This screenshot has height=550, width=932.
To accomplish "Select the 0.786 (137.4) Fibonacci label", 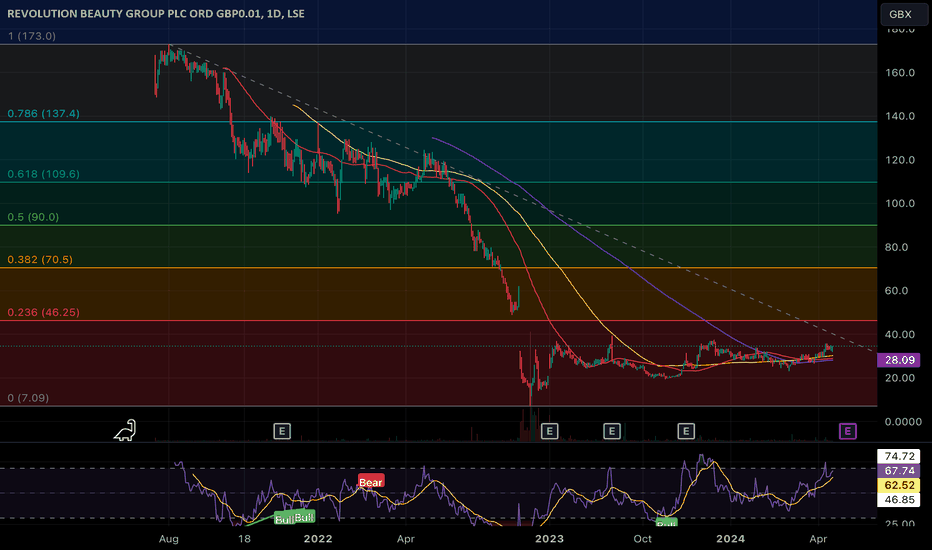I will [43, 114].
